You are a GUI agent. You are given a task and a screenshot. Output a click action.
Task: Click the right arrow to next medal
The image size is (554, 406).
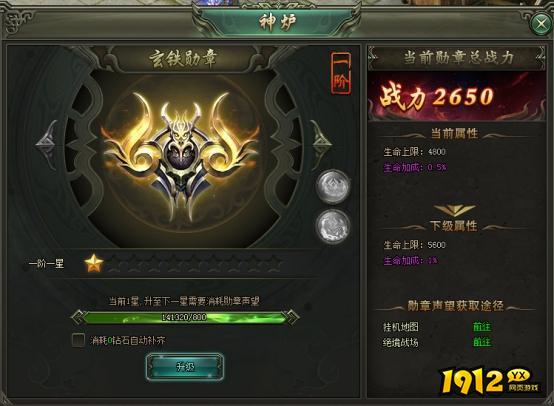coord(320,145)
